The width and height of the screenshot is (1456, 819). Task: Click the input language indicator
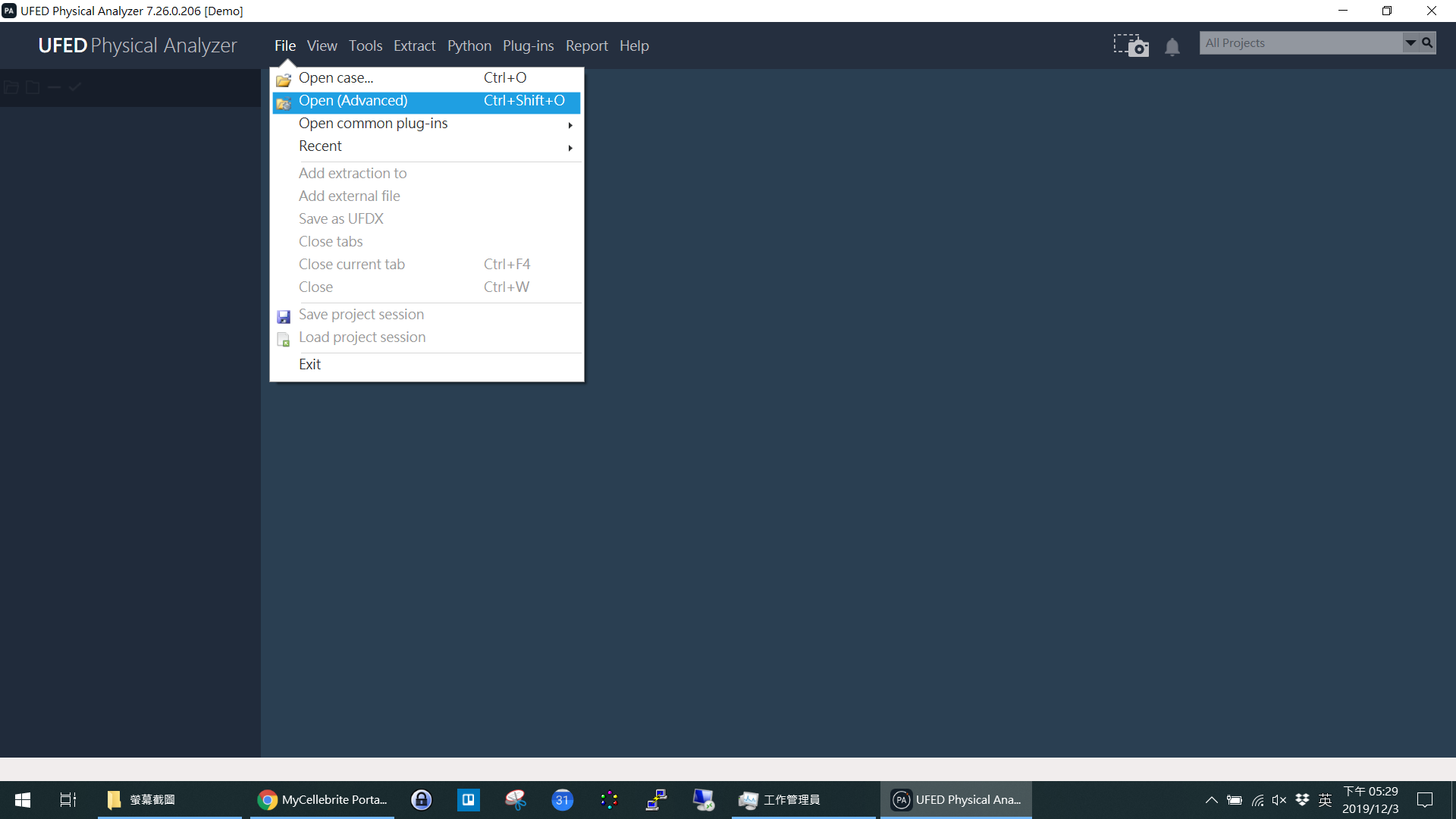tap(1325, 800)
